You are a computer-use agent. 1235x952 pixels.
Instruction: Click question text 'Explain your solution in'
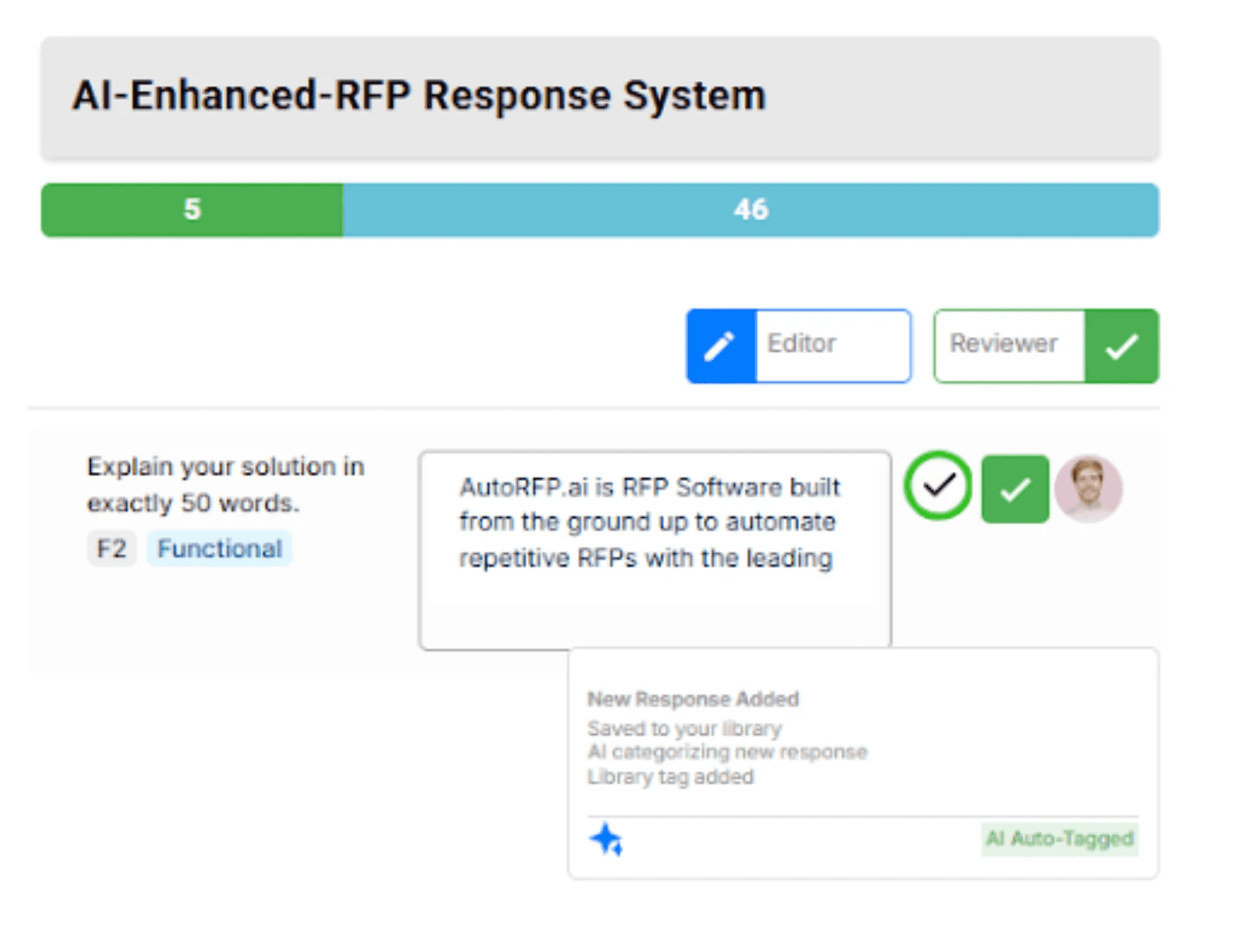pyautogui.click(x=226, y=466)
